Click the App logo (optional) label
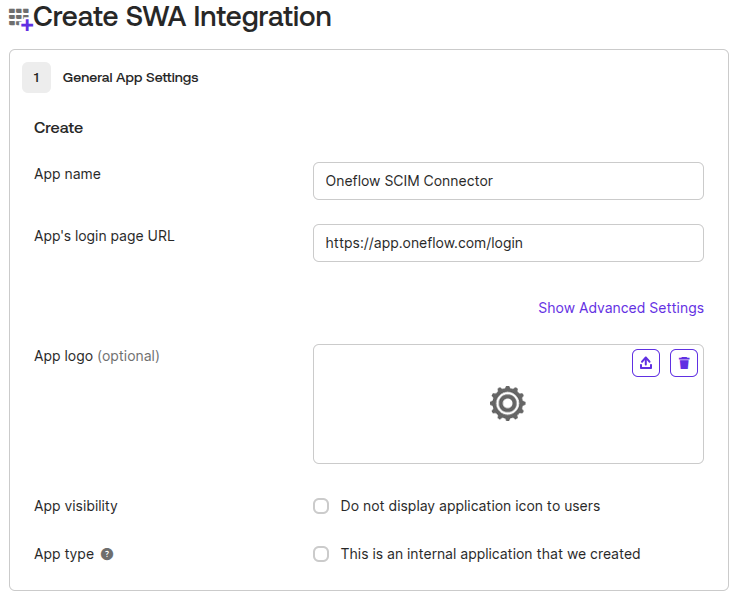The image size is (738, 599). [x=97, y=356]
